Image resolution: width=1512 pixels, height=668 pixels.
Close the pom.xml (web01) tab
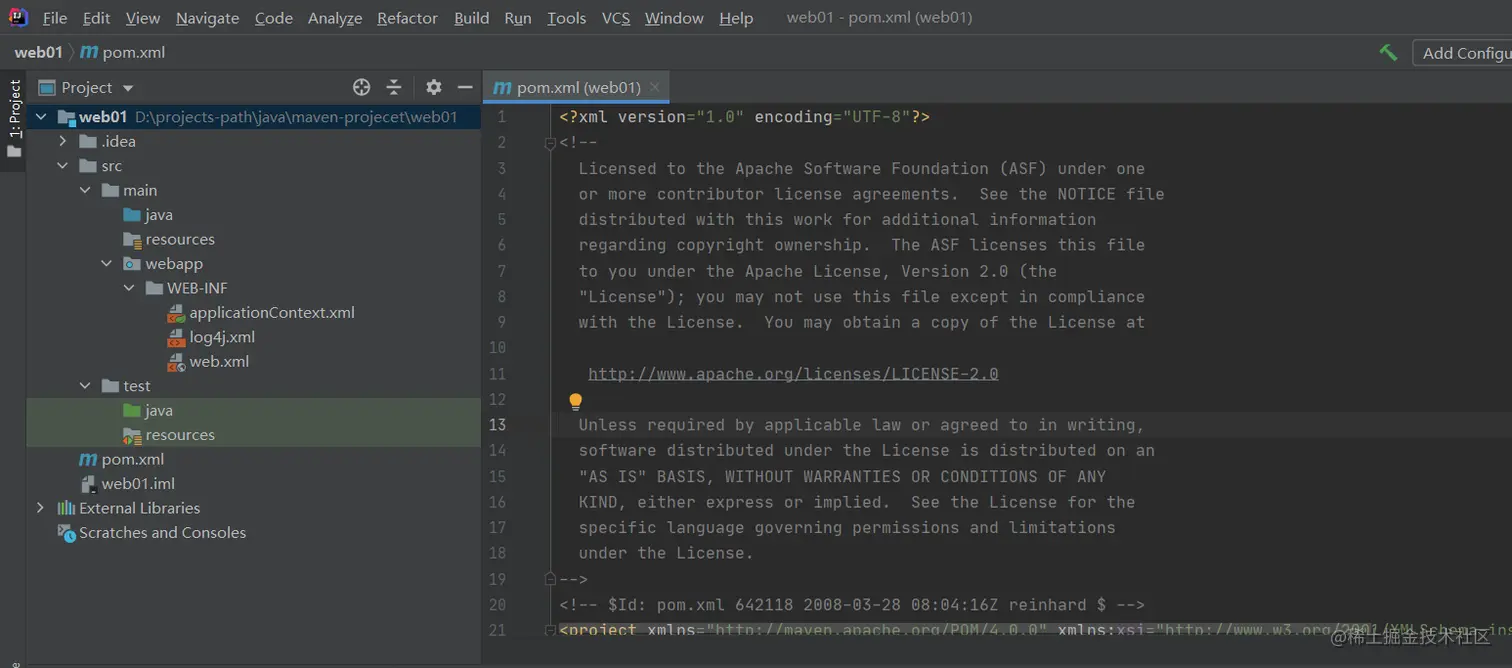tap(655, 88)
